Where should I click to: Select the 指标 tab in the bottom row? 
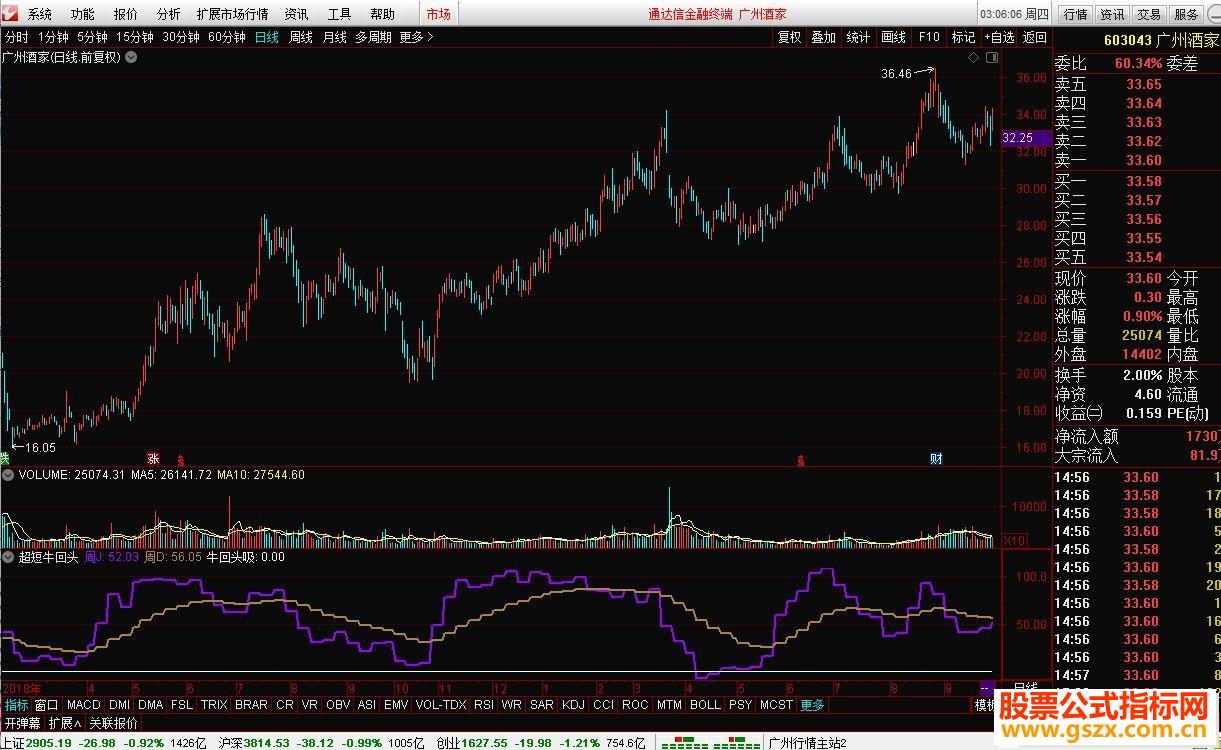(16, 705)
